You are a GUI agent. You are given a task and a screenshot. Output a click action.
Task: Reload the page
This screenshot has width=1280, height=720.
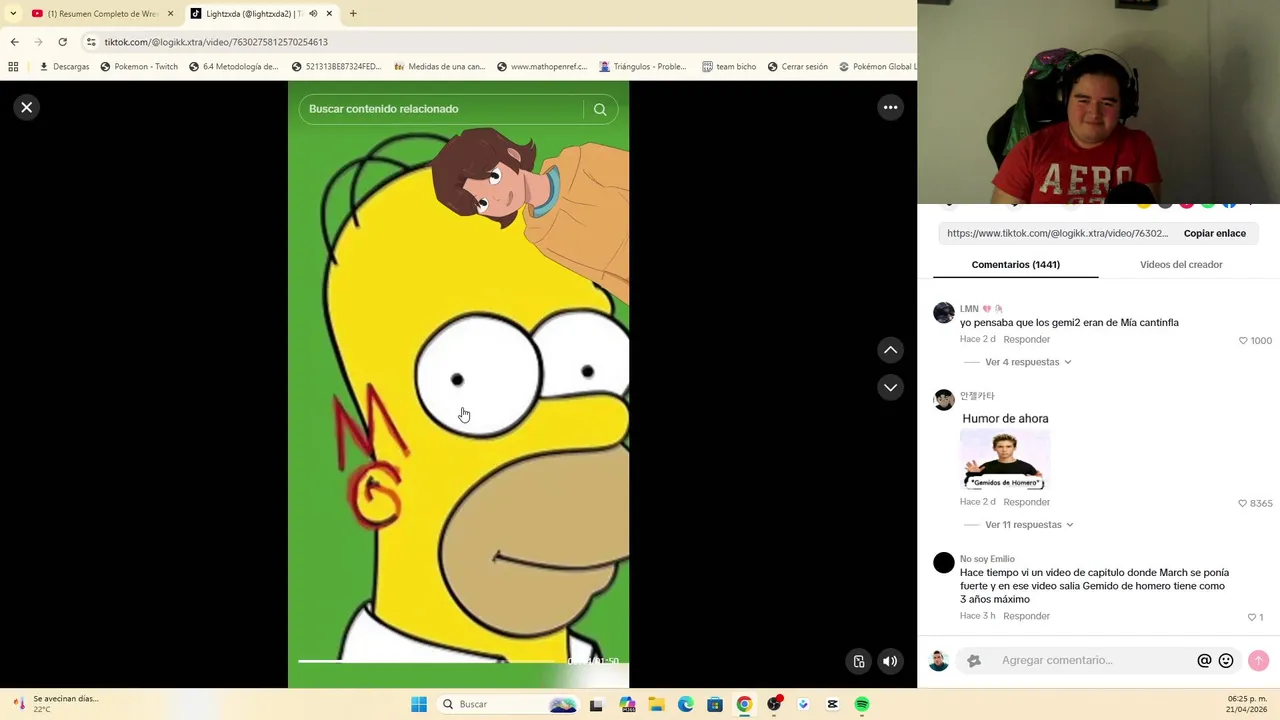pos(62,42)
